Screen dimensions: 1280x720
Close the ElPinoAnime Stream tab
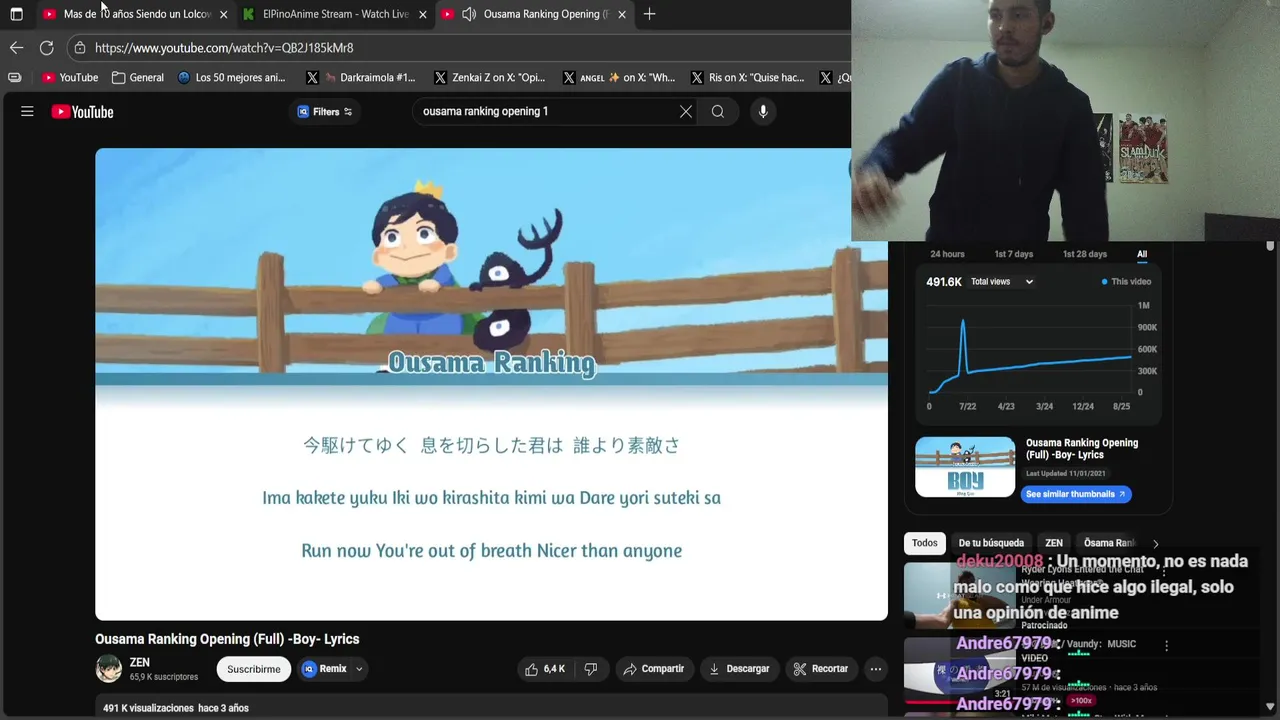click(x=422, y=14)
